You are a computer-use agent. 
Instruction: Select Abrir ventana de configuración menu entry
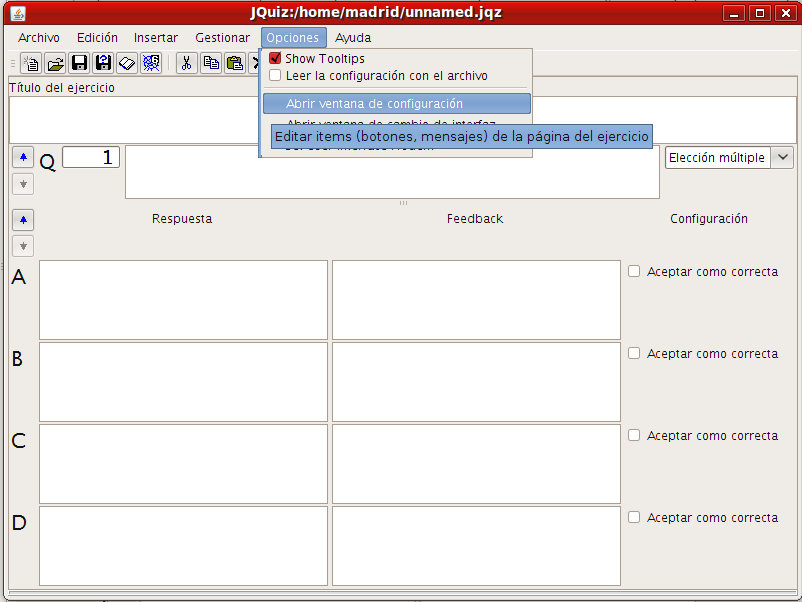pyautogui.click(x=397, y=104)
